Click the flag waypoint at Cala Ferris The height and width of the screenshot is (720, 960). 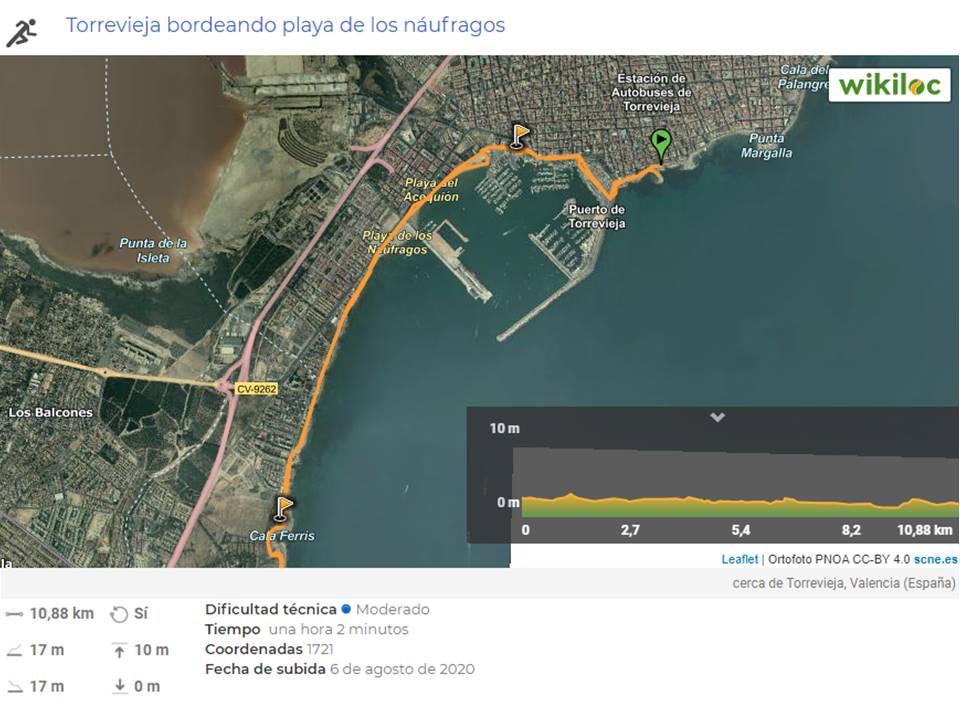(x=284, y=507)
